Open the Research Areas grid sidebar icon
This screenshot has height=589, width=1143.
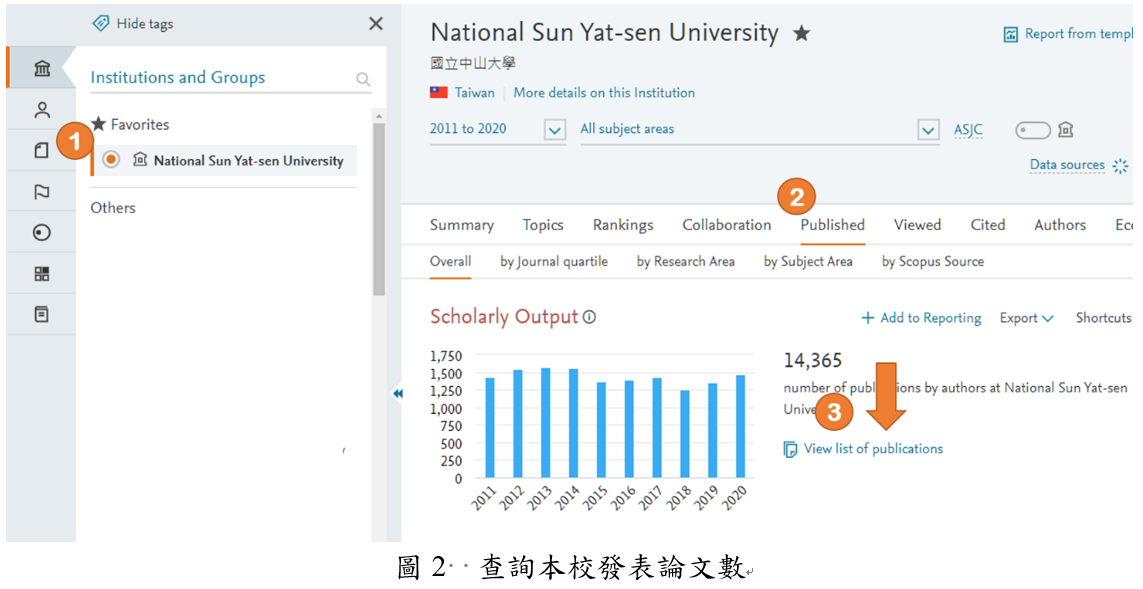point(42,274)
